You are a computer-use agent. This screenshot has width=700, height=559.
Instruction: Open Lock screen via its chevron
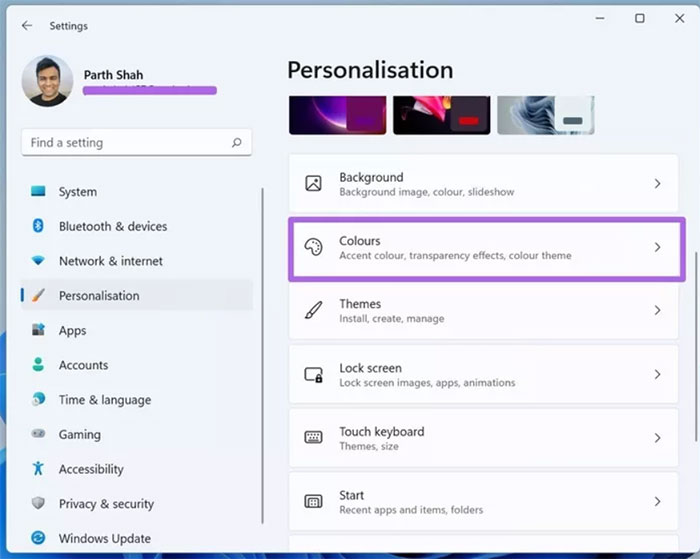657,374
